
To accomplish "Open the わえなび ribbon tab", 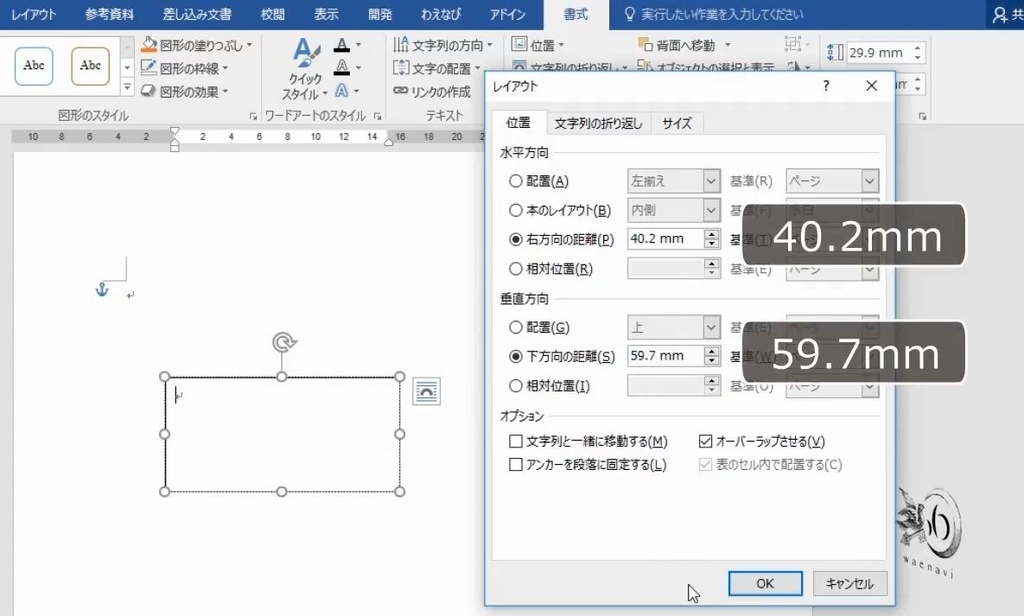I will coord(441,14).
